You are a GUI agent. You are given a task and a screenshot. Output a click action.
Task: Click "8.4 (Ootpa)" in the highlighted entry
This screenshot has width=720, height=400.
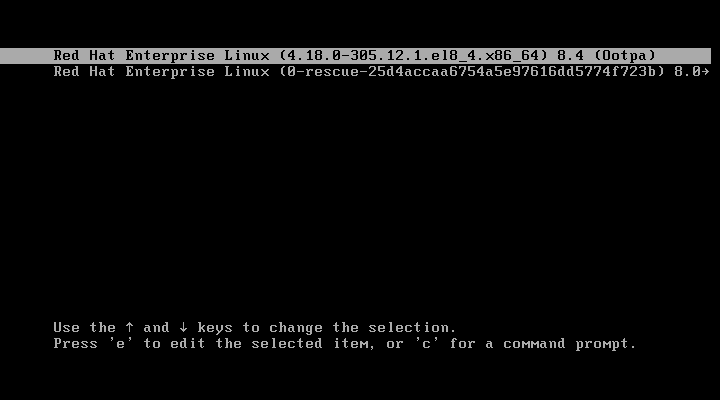(x=606, y=56)
